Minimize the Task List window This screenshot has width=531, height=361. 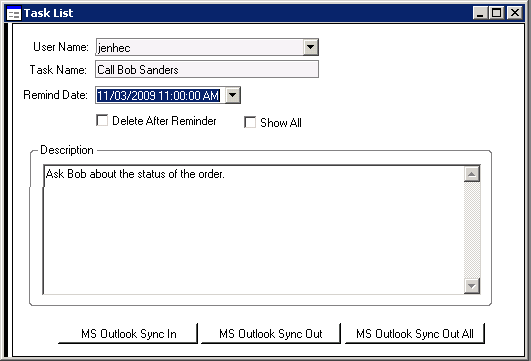(480, 13)
